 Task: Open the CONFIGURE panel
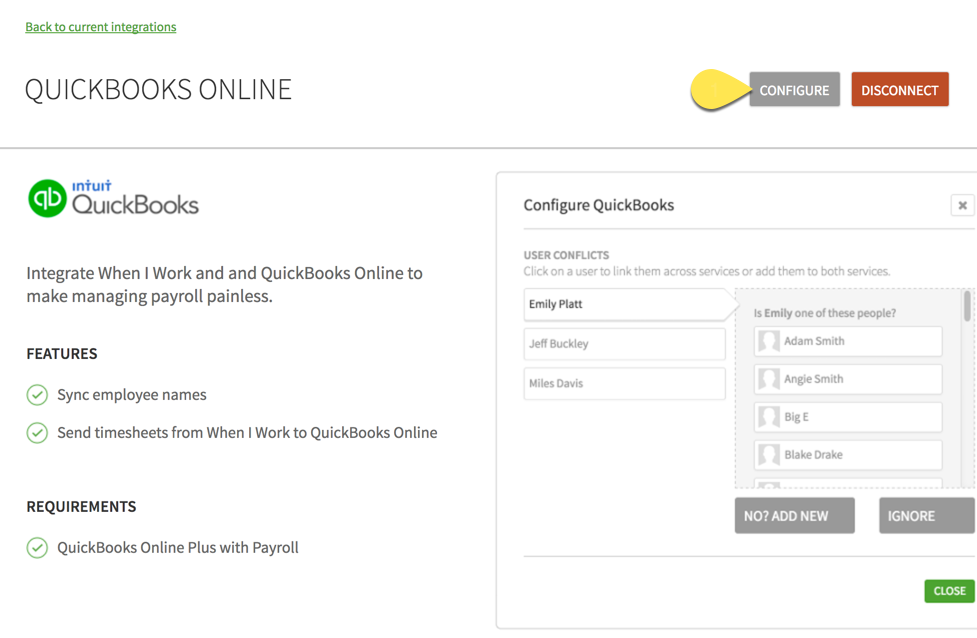coord(794,89)
